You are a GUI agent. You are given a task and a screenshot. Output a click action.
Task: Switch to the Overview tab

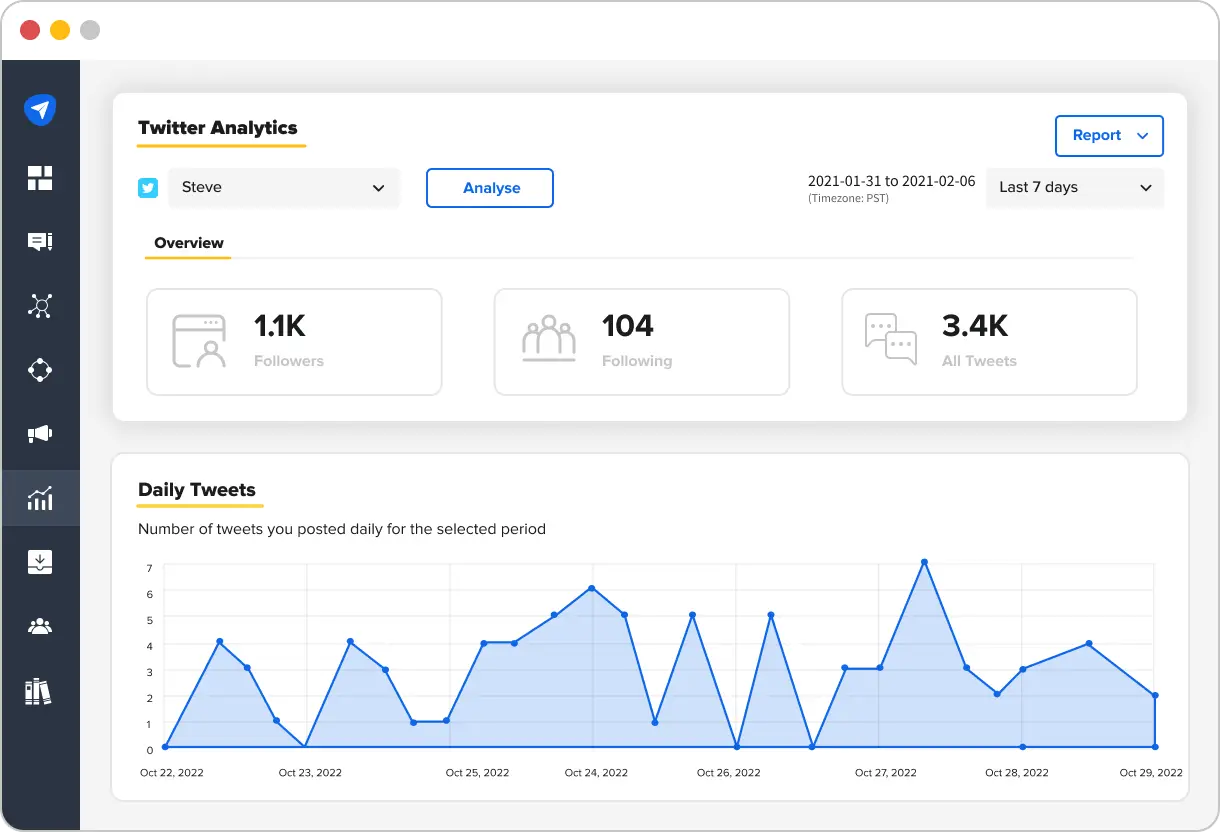pyautogui.click(x=188, y=243)
